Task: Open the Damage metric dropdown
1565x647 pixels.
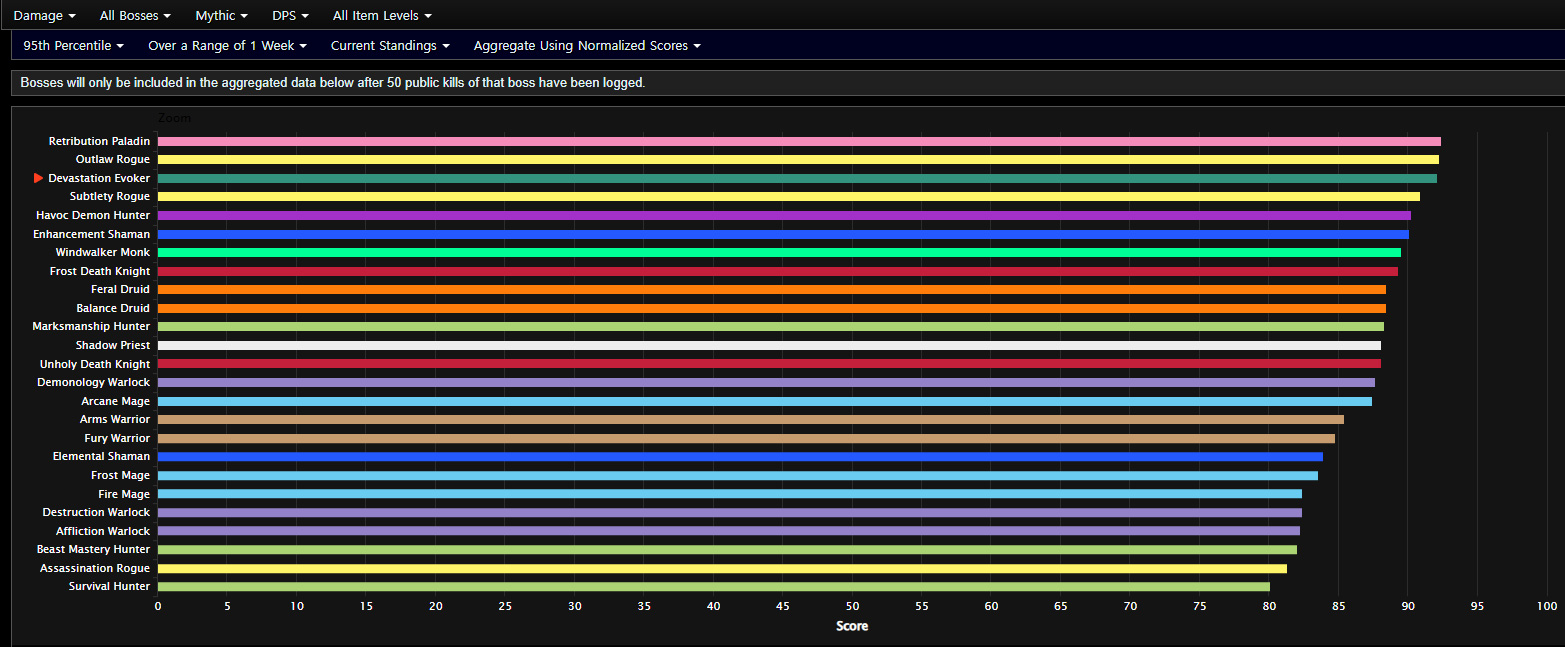Action: coord(44,16)
